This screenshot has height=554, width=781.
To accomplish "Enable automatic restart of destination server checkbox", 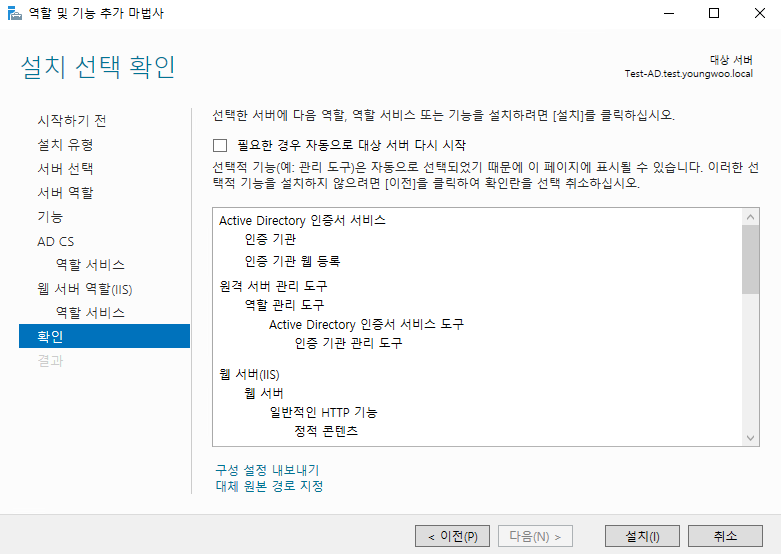I will [x=220, y=145].
